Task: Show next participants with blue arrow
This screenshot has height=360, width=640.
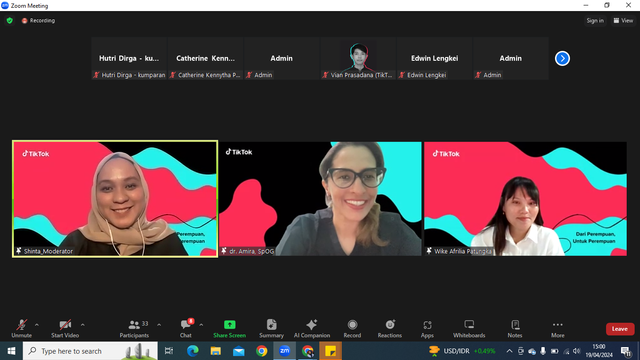Action: tap(562, 58)
